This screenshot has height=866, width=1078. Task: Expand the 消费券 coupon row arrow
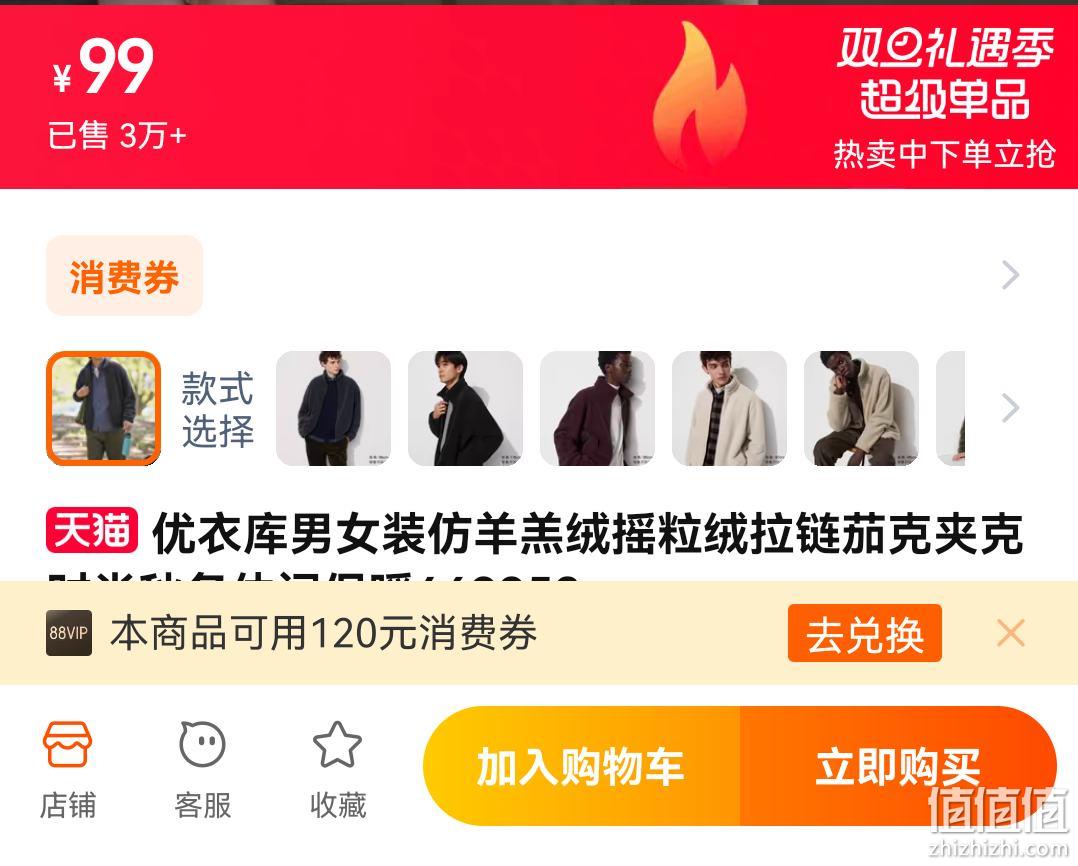[1011, 275]
